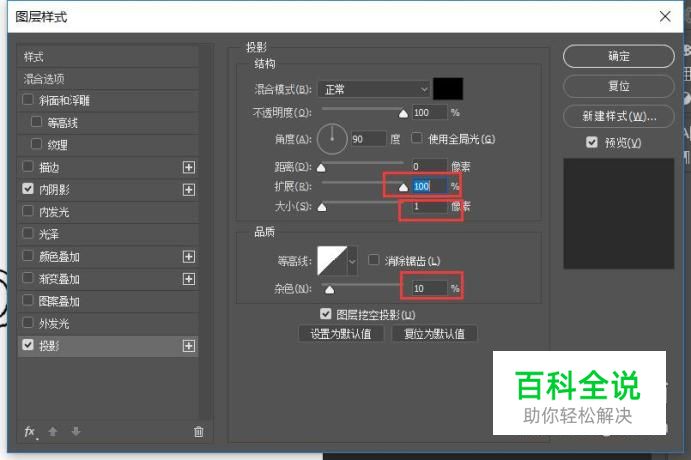Open Gradient Overlay (渐变叠加) settings row
The image size is (691, 460).
click(x=108, y=279)
